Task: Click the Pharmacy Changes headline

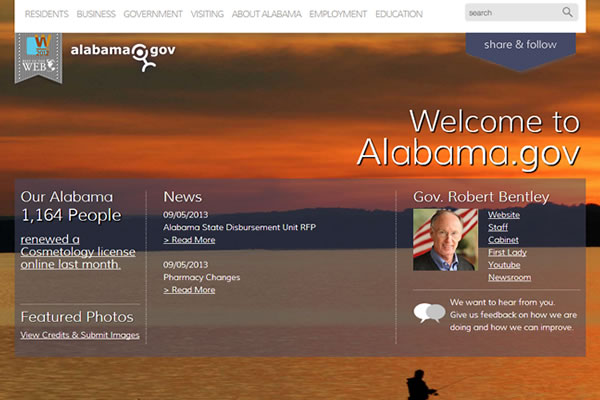Action: [202, 277]
